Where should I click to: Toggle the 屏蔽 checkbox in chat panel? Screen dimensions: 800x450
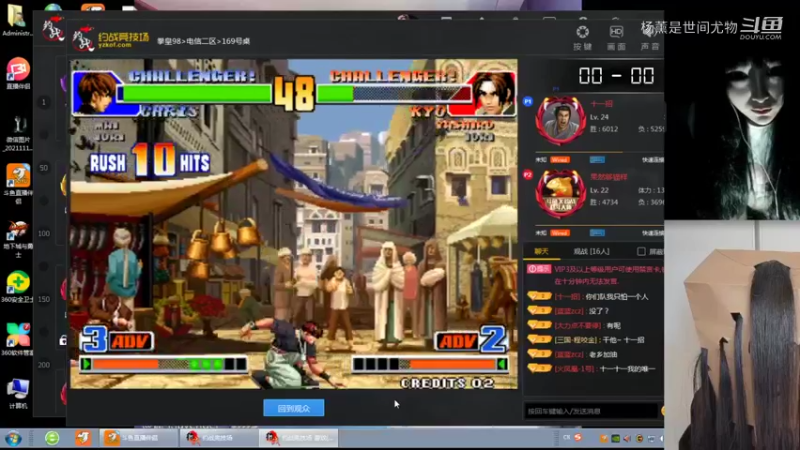coord(641,251)
